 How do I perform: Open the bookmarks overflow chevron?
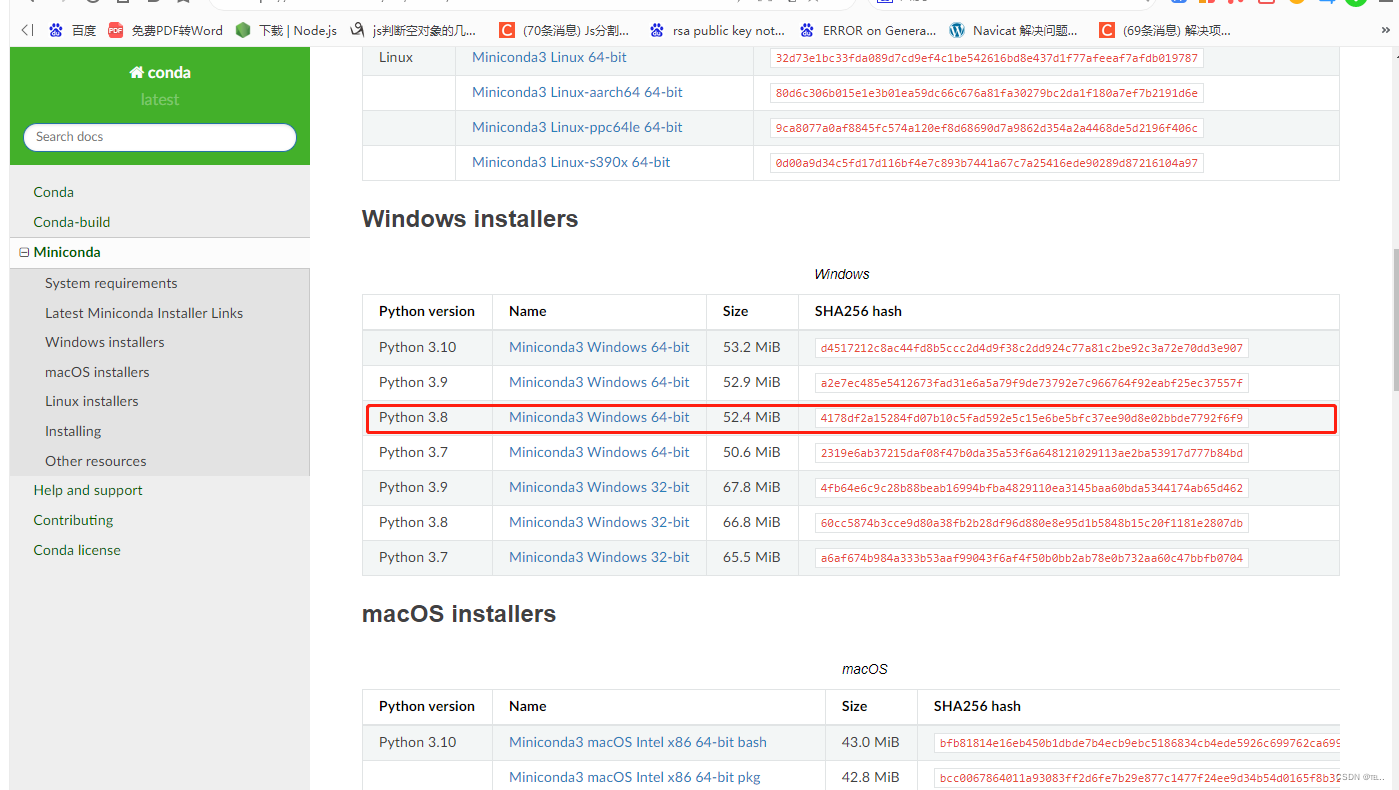1387,30
